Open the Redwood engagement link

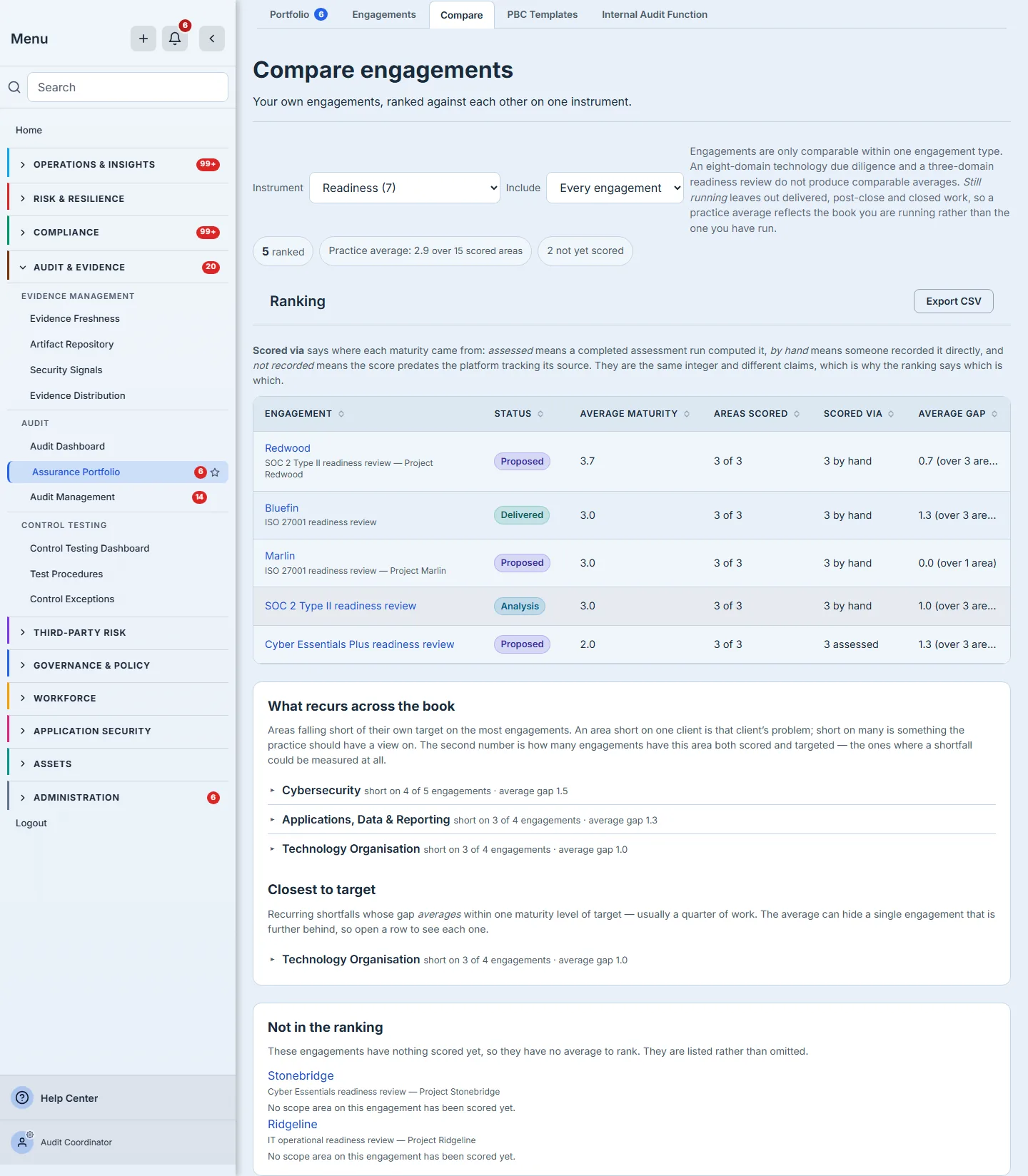click(288, 448)
